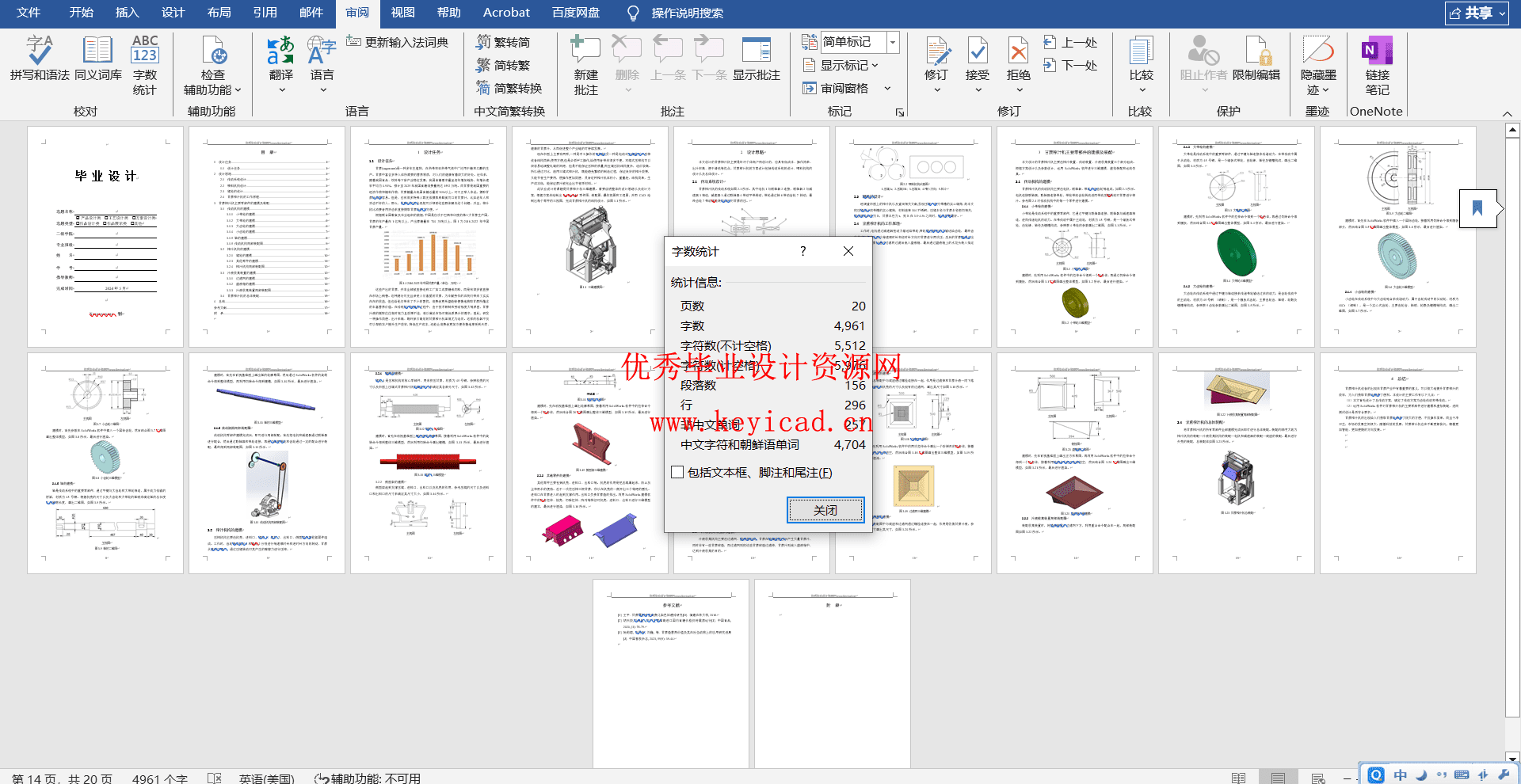
Task: Switch to print layout view icon
Action: (x=1277, y=778)
